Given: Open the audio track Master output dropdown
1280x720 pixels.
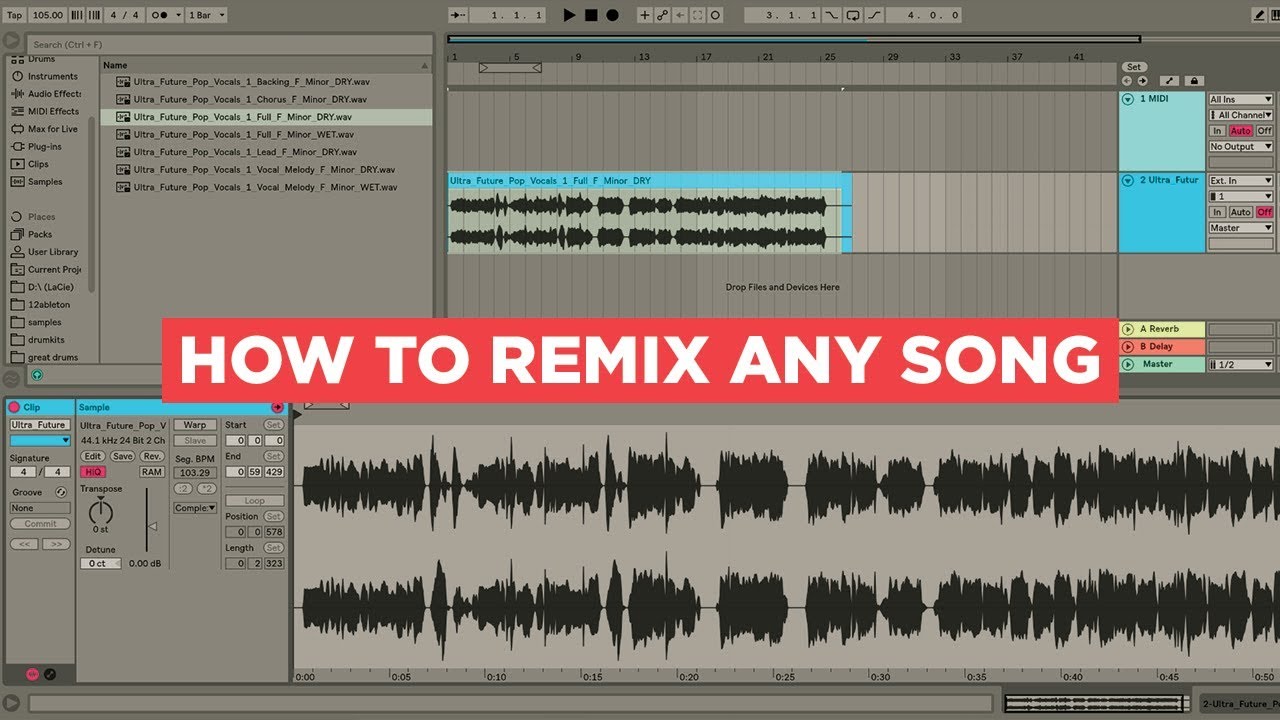Looking at the screenshot, I should (x=1241, y=228).
